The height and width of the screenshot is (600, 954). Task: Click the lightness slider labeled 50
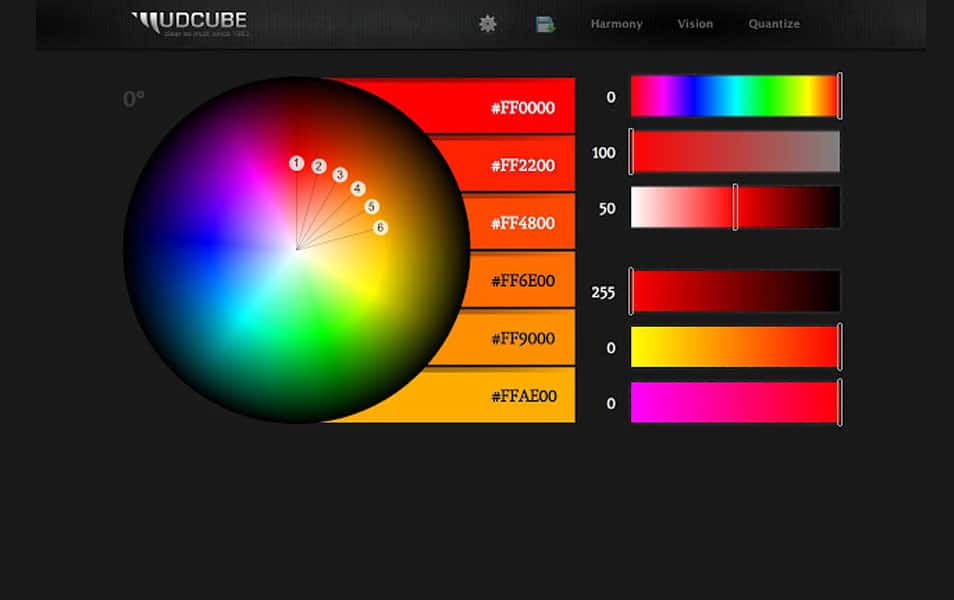pyautogui.click(x=737, y=207)
